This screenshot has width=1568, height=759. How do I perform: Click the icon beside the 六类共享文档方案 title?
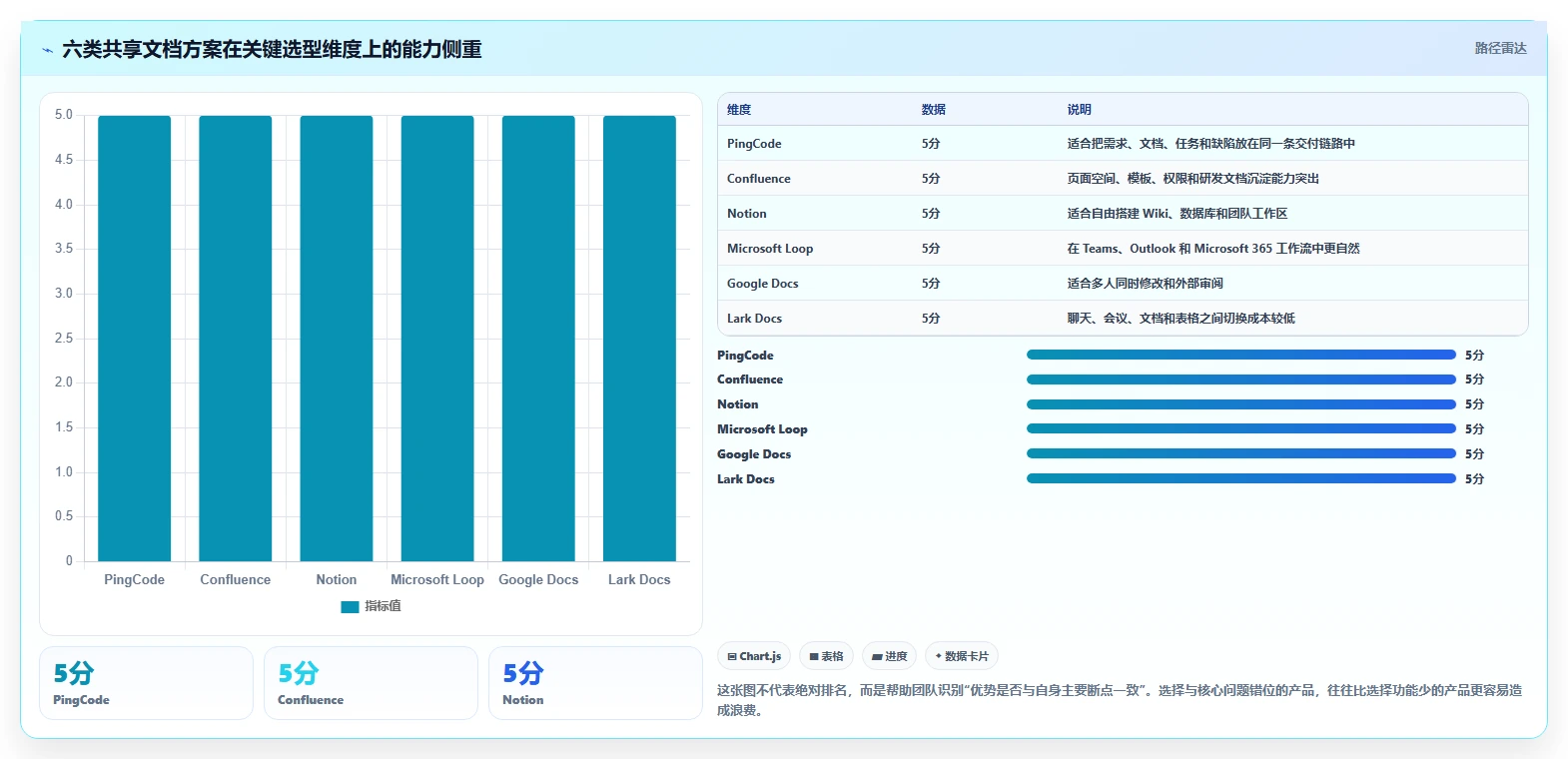pos(47,50)
